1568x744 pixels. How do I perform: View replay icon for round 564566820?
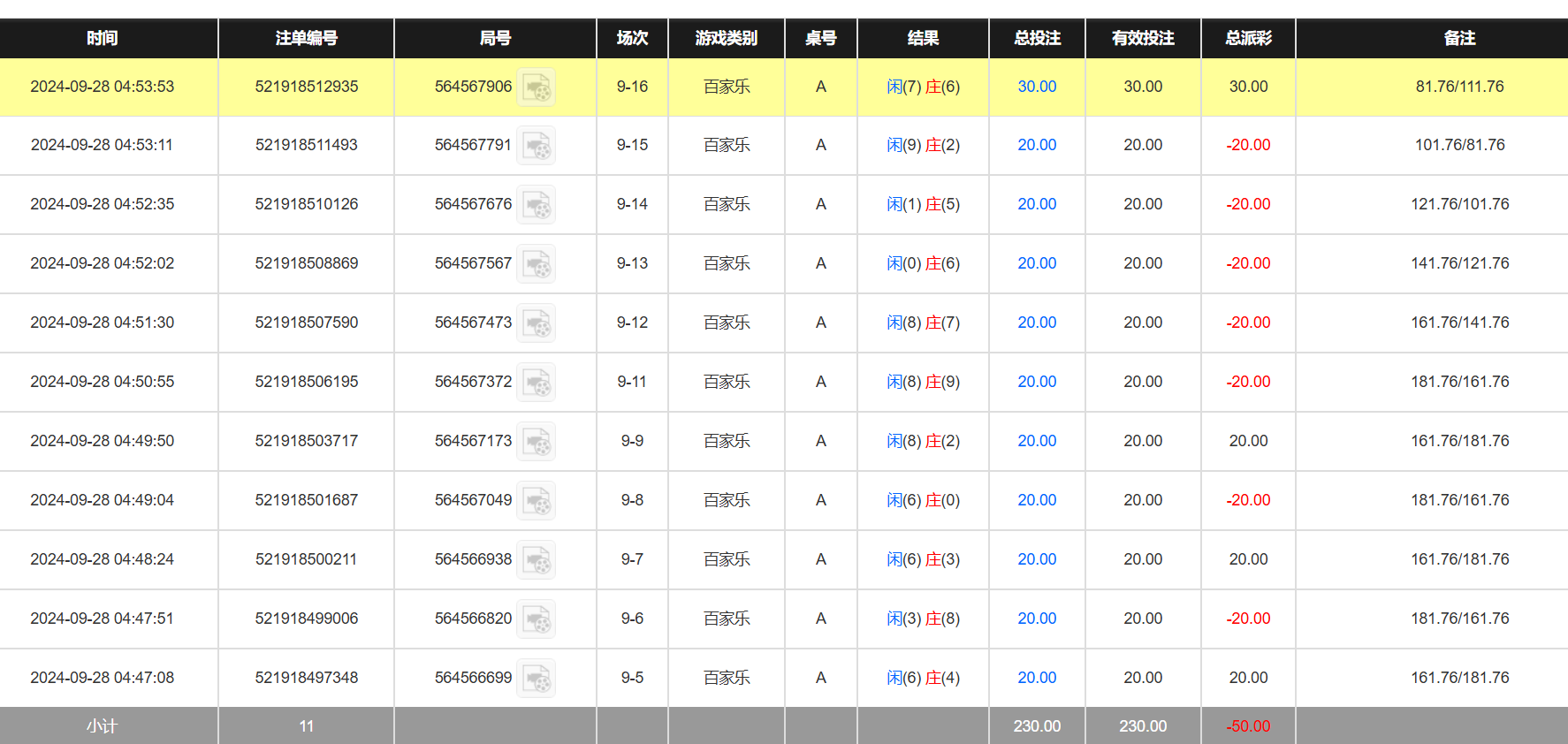[x=536, y=619]
